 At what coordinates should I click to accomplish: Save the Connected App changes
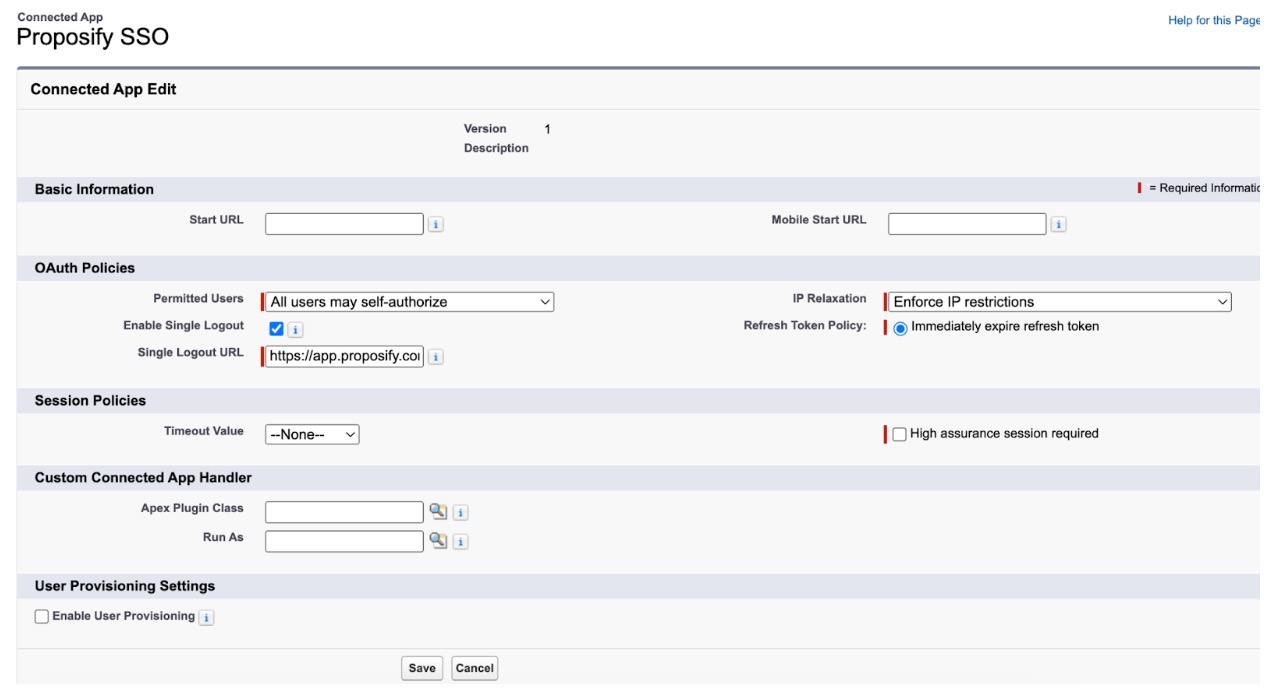[422, 666]
